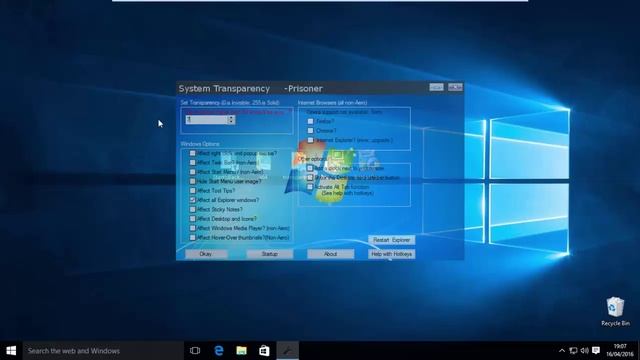640x360 pixels.
Task: Enable the Firefox checkbox
Action: 310,121
